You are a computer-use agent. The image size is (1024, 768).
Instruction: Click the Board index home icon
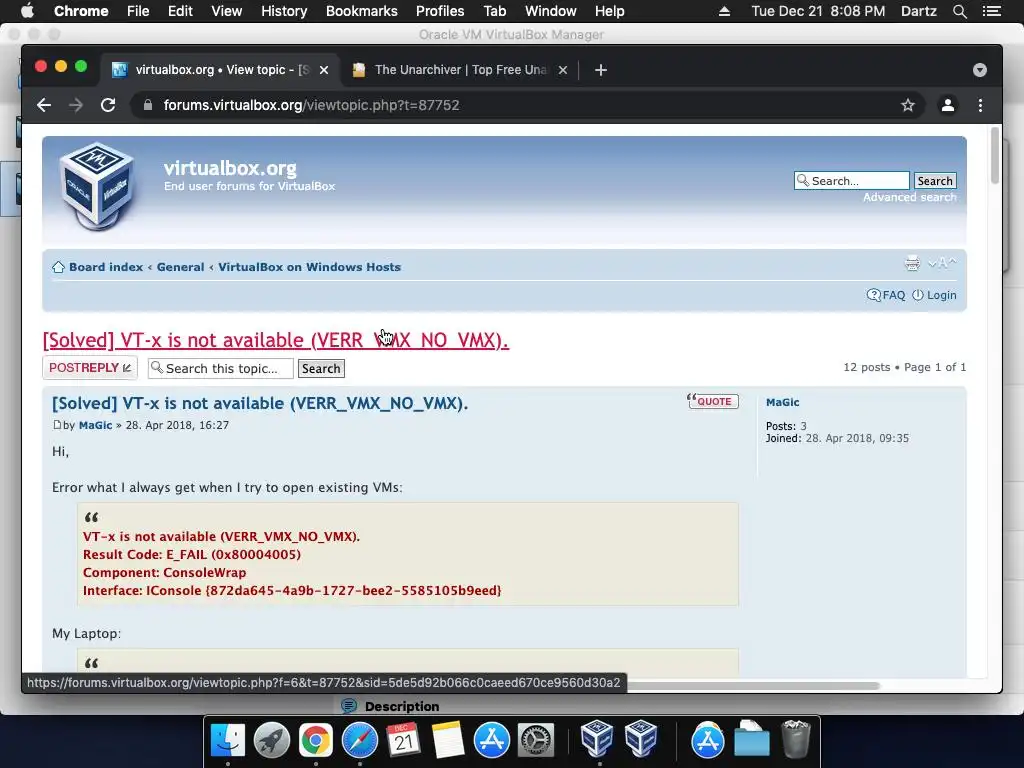58,267
